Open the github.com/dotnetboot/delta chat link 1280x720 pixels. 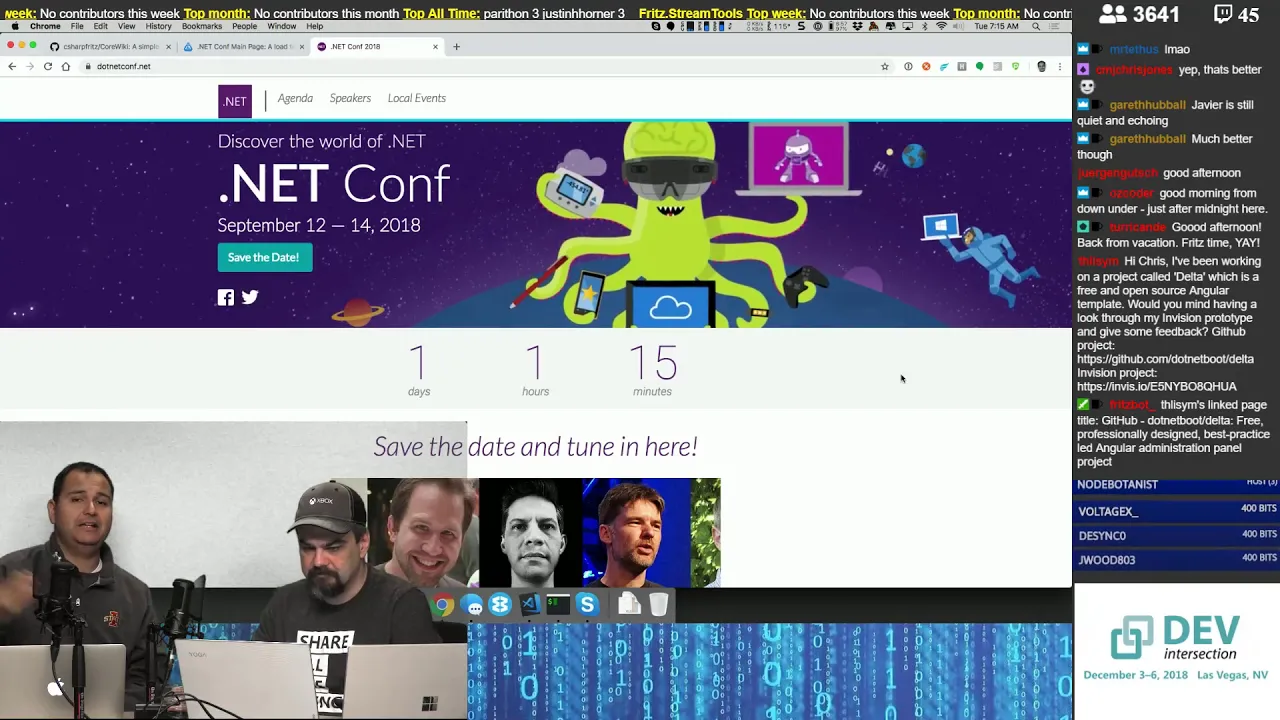[x=1165, y=359]
